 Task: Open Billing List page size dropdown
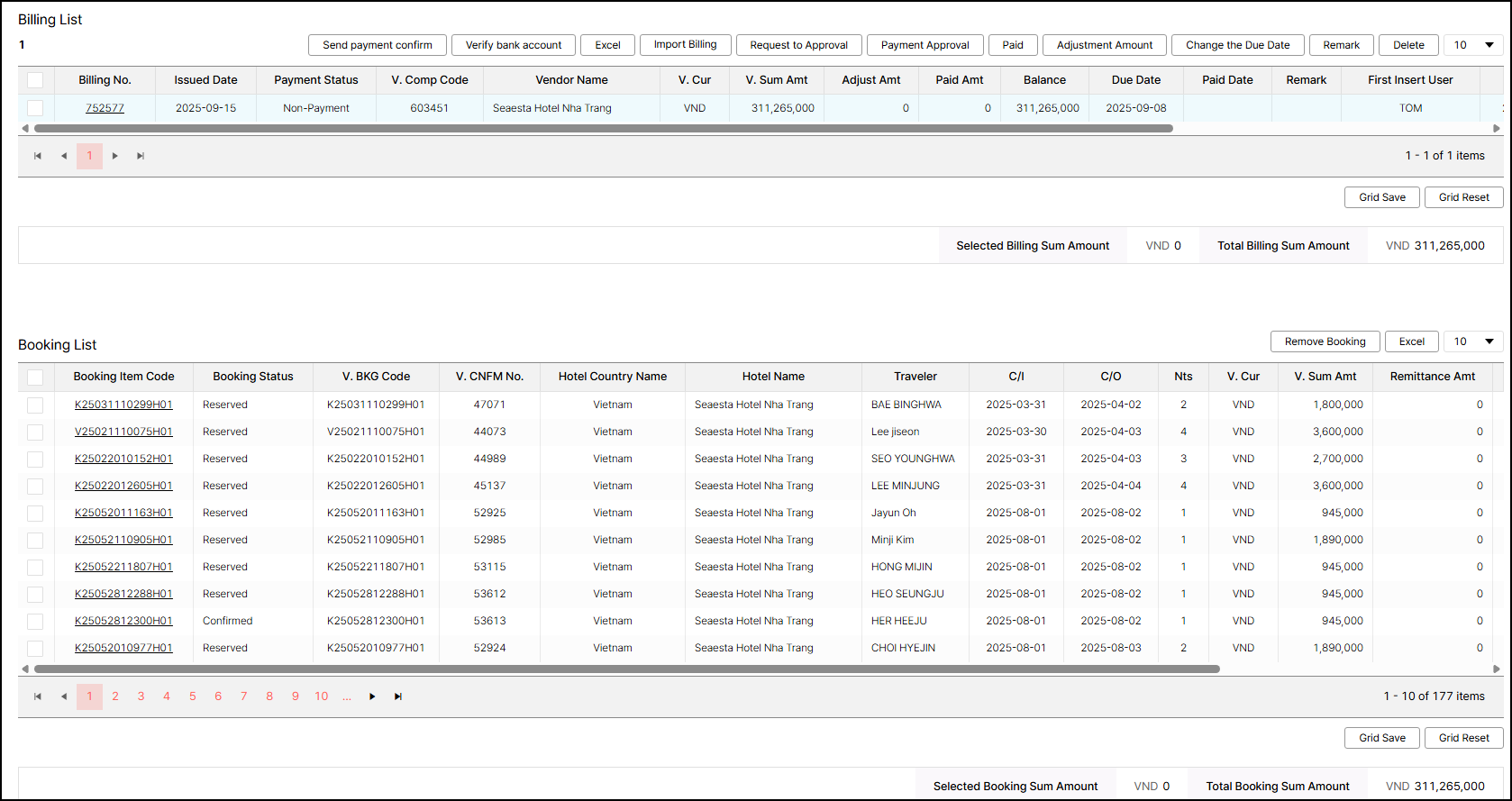pyautogui.click(x=1473, y=45)
